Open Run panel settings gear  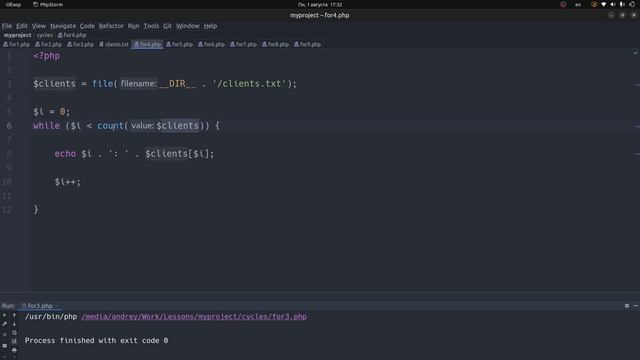point(627,306)
